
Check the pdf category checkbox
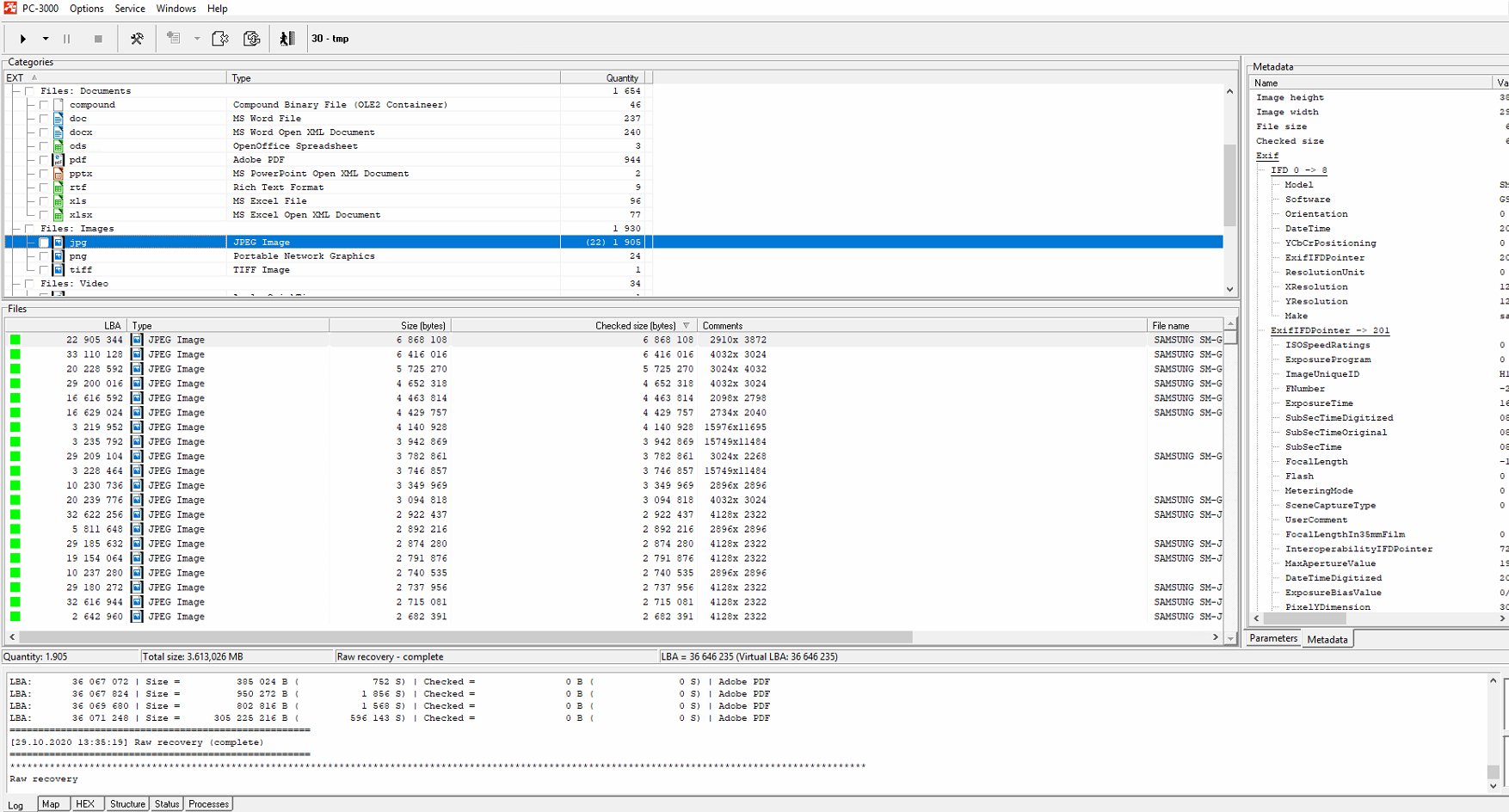[44, 160]
